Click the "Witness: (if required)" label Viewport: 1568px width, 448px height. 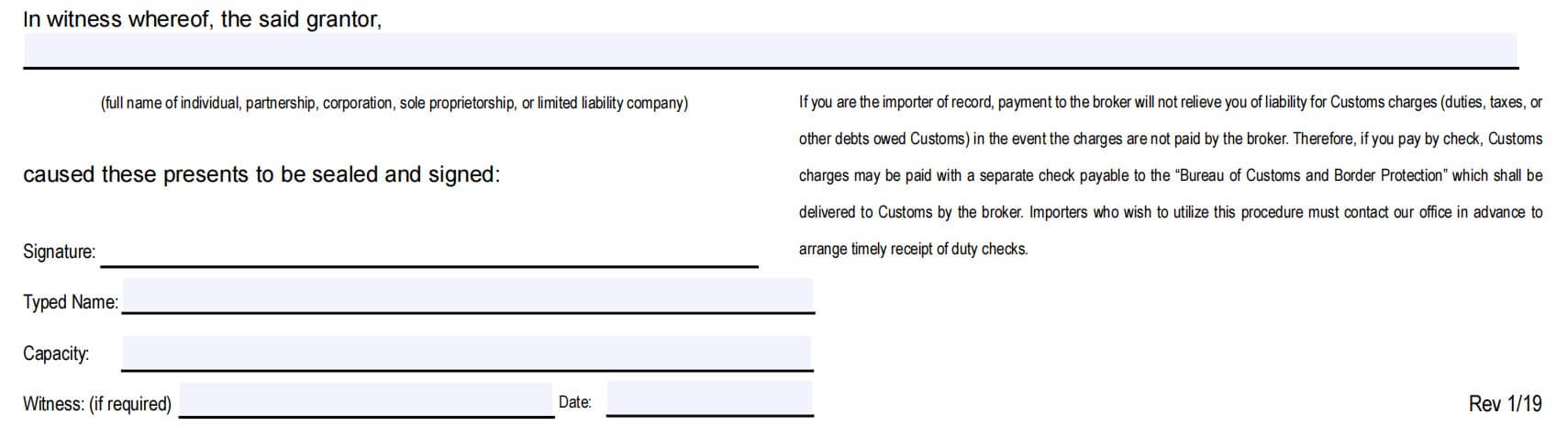tap(97, 404)
